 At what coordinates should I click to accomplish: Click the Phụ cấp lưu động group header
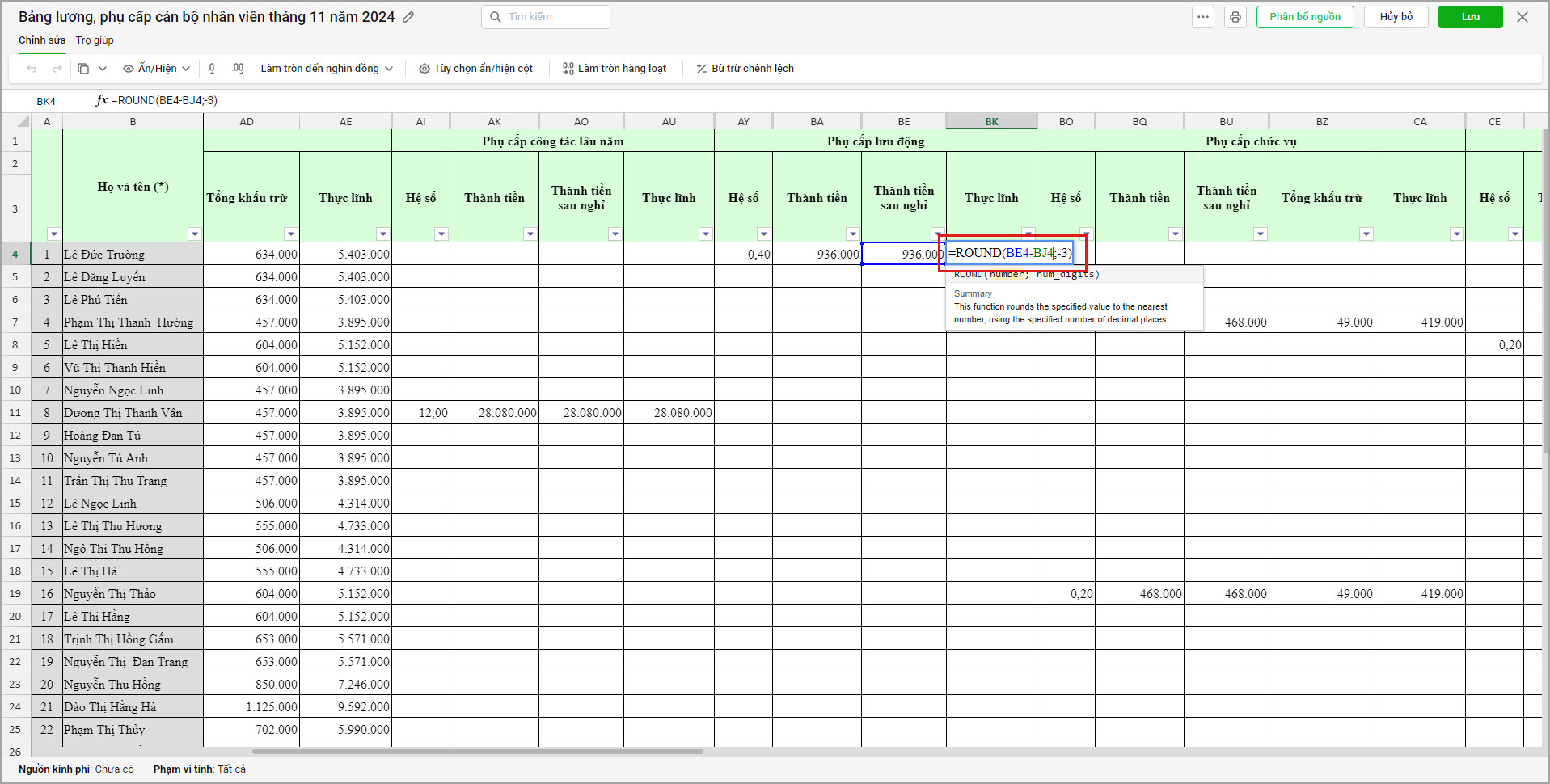pos(876,141)
